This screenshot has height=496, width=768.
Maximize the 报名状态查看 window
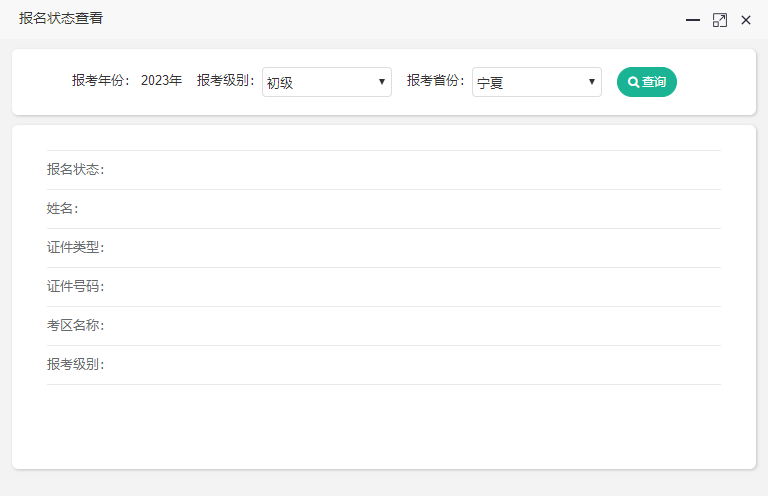pyautogui.click(x=719, y=20)
